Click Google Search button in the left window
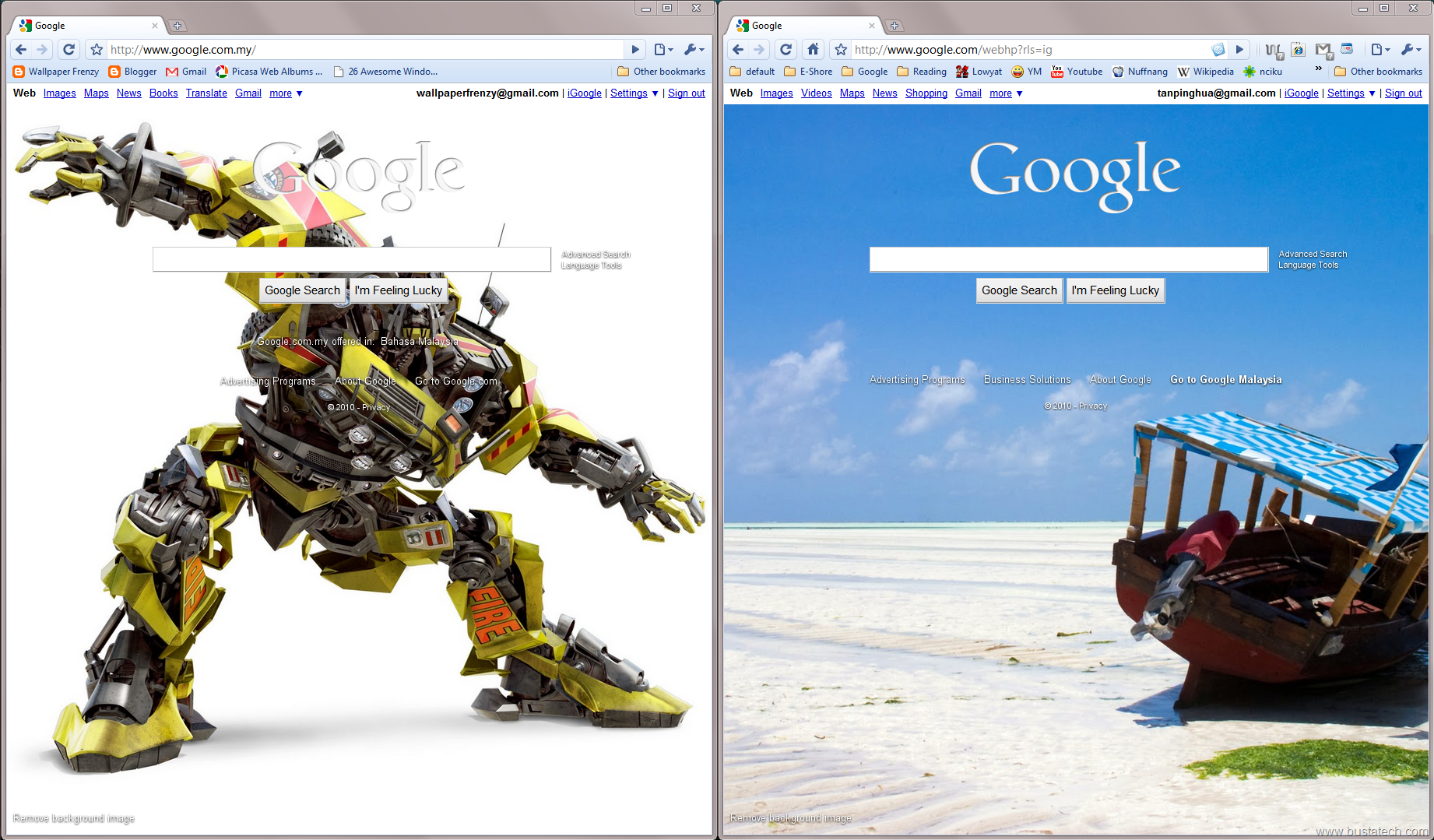The width and height of the screenshot is (1434, 840). 302,290
